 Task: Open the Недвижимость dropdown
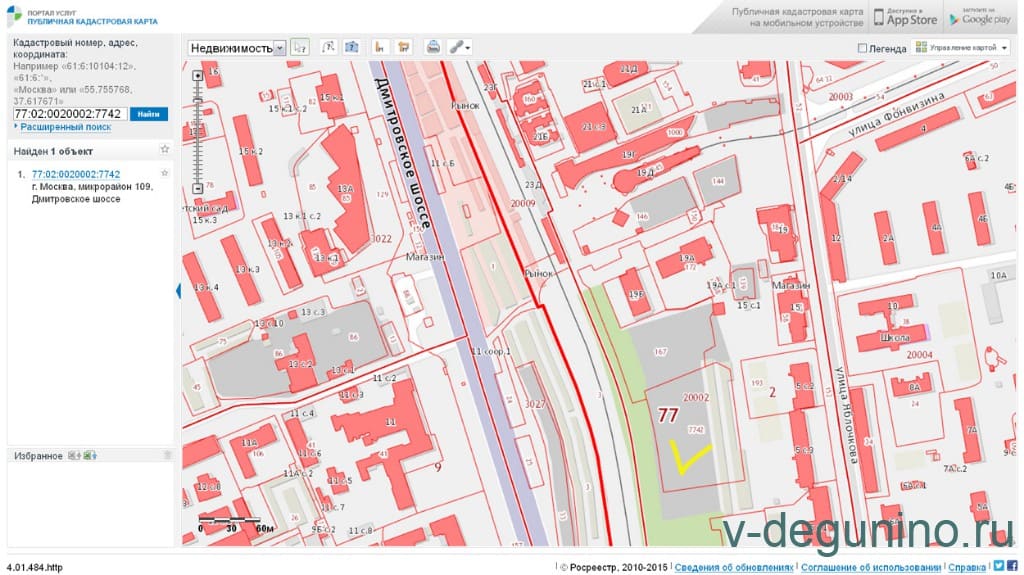tap(237, 47)
